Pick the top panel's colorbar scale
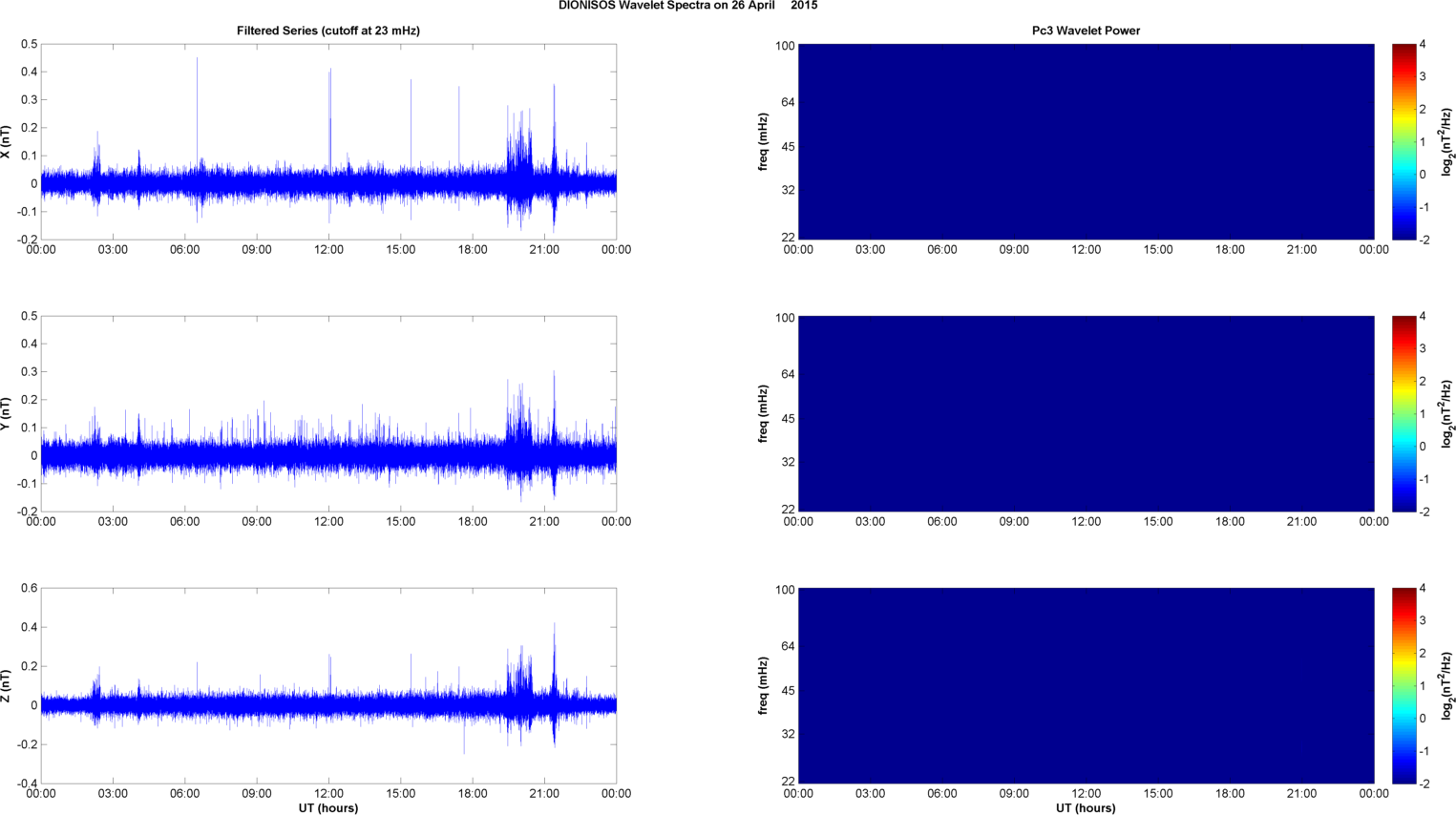 click(x=1403, y=142)
